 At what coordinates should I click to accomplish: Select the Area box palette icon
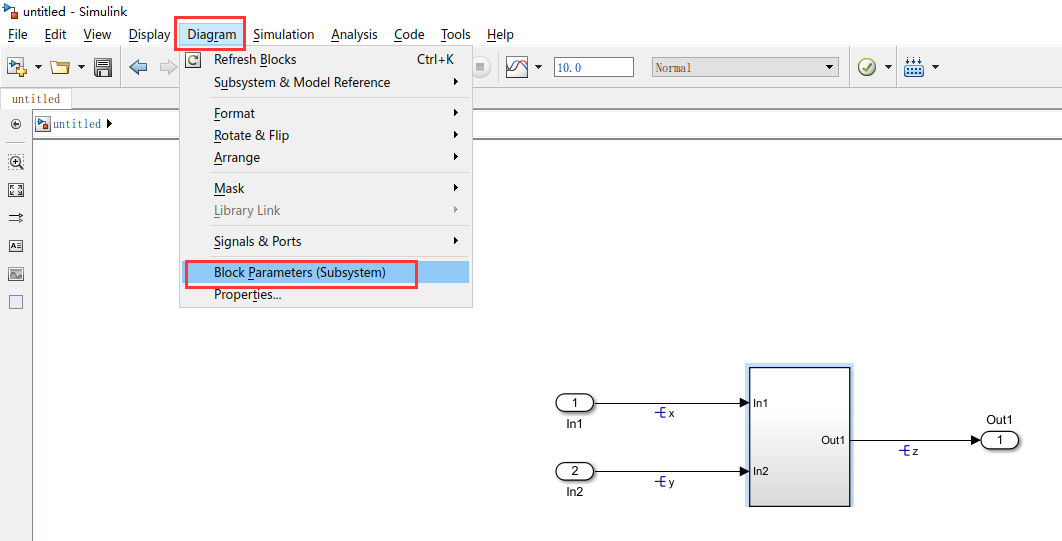coord(16,302)
